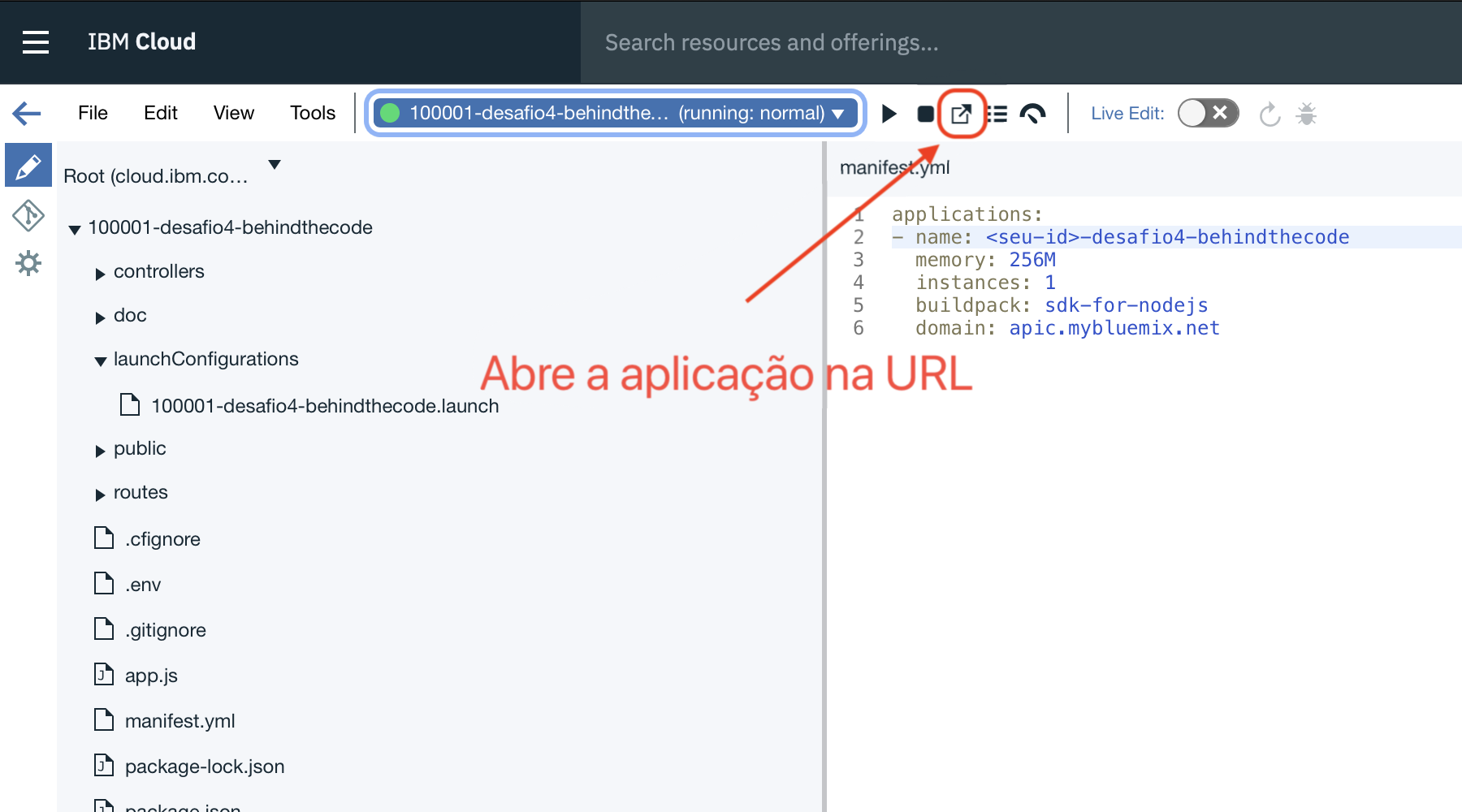This screenshot has height=812, width=1462.
Task: Expand the doc folder
Action: [x=100, y=318]
